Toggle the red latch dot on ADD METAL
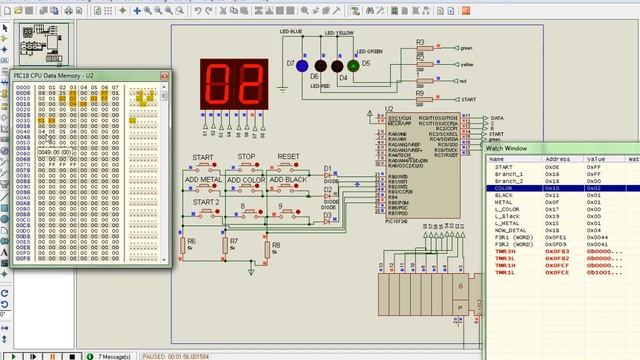The height and width of the screenshot is (360, 640). click(x=214, y=186)
